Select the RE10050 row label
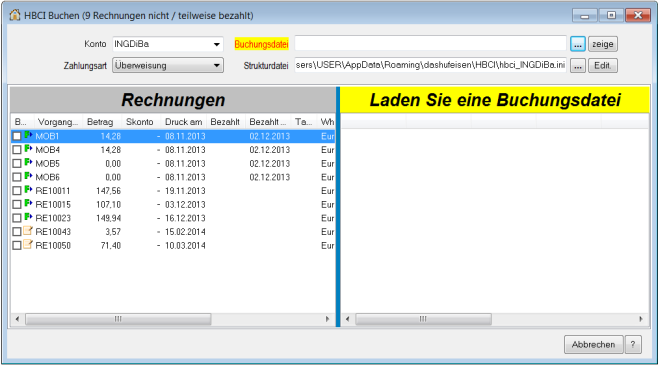 [x=53, y=245]
